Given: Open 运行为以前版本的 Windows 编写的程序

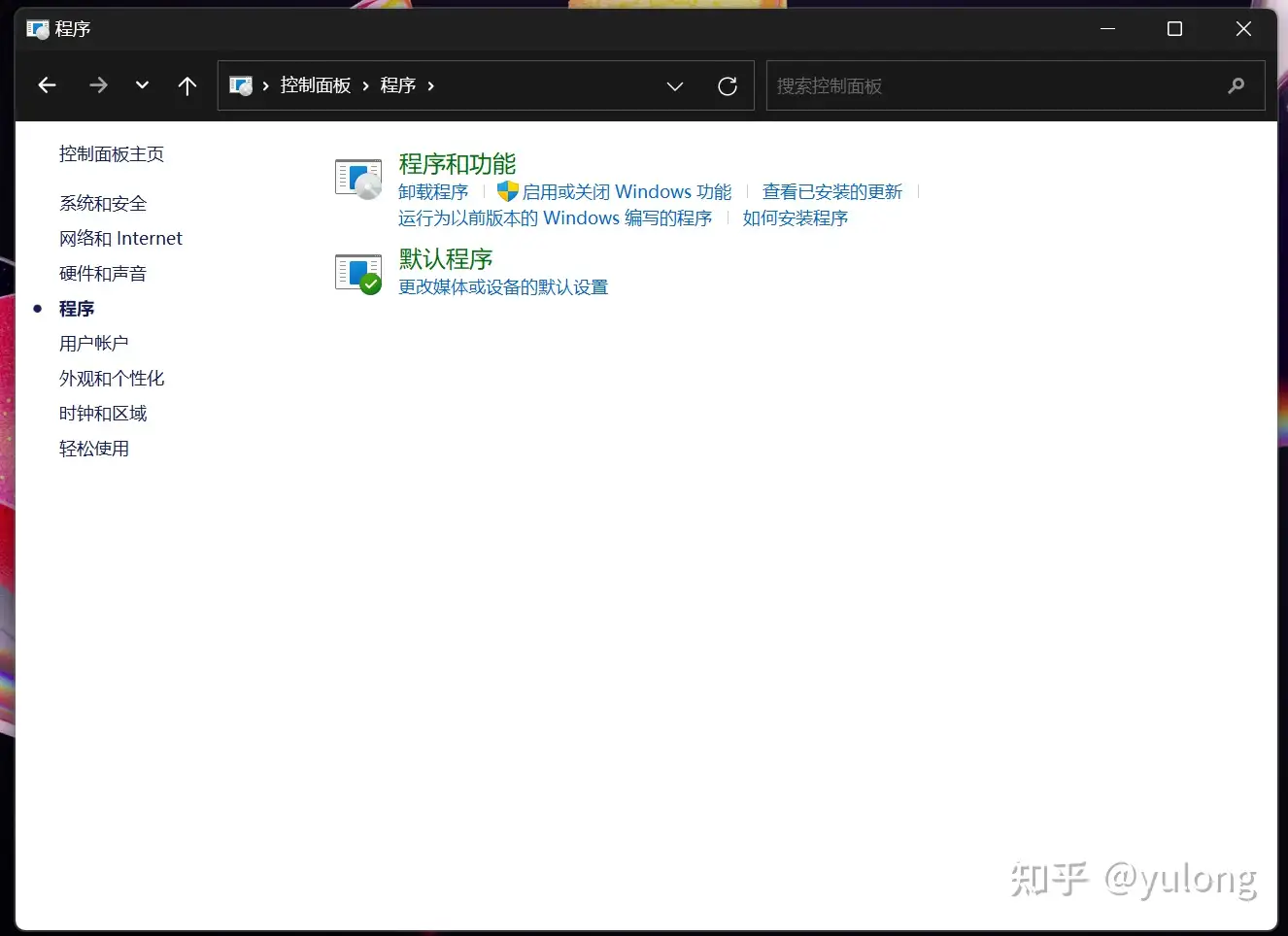Looking at the screenshot, I should click(x=556, y=217).
